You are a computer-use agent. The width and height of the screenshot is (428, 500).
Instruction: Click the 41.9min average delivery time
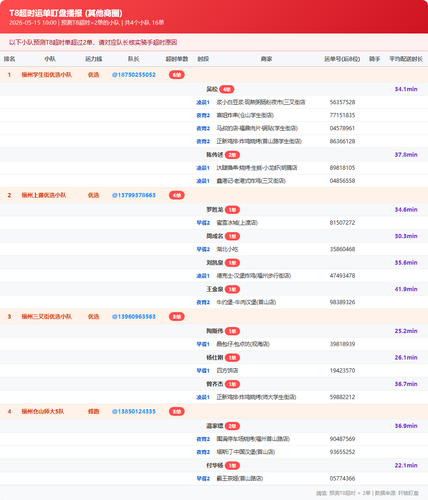[x=406, y=289]
